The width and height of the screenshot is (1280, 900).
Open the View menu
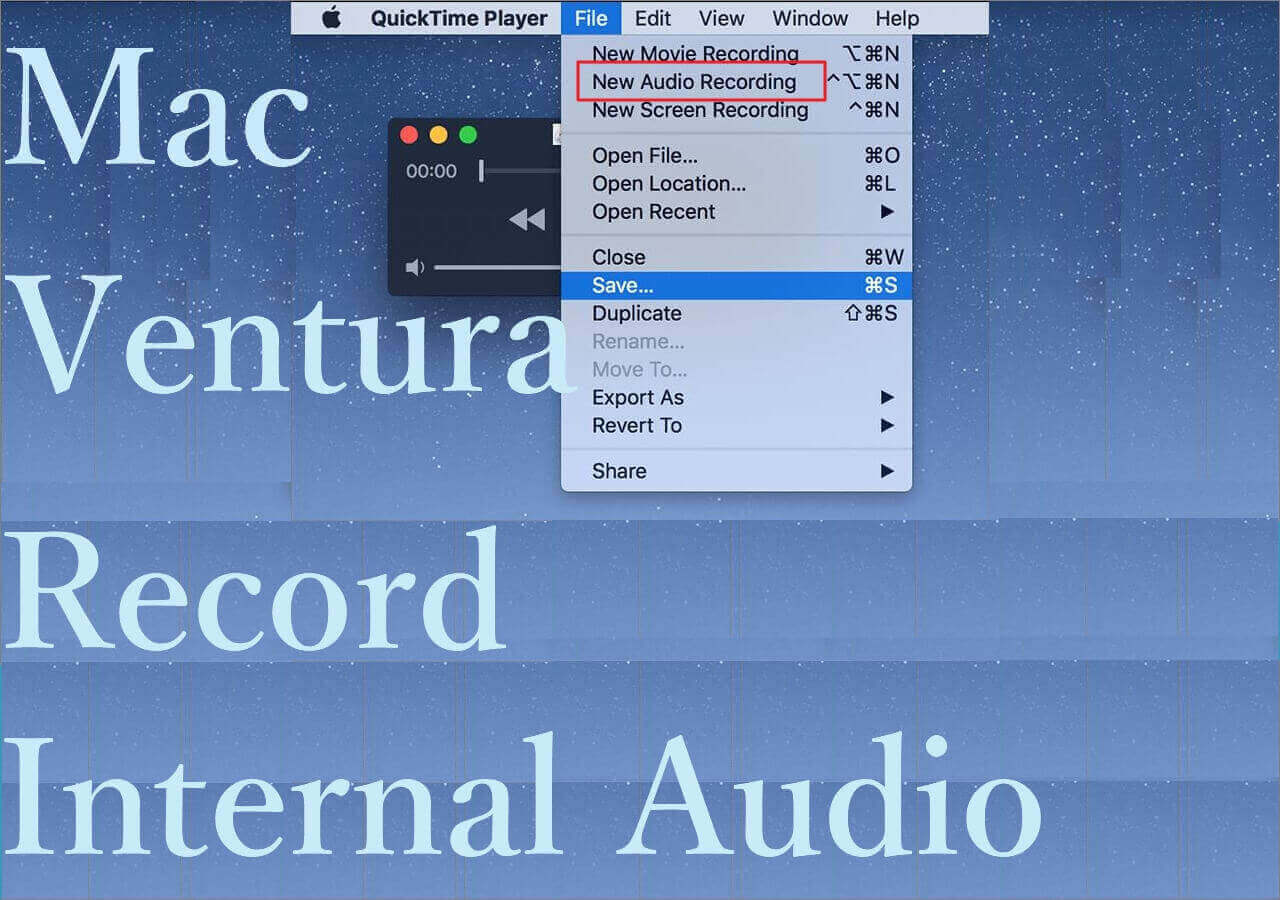tap(721, 18)
